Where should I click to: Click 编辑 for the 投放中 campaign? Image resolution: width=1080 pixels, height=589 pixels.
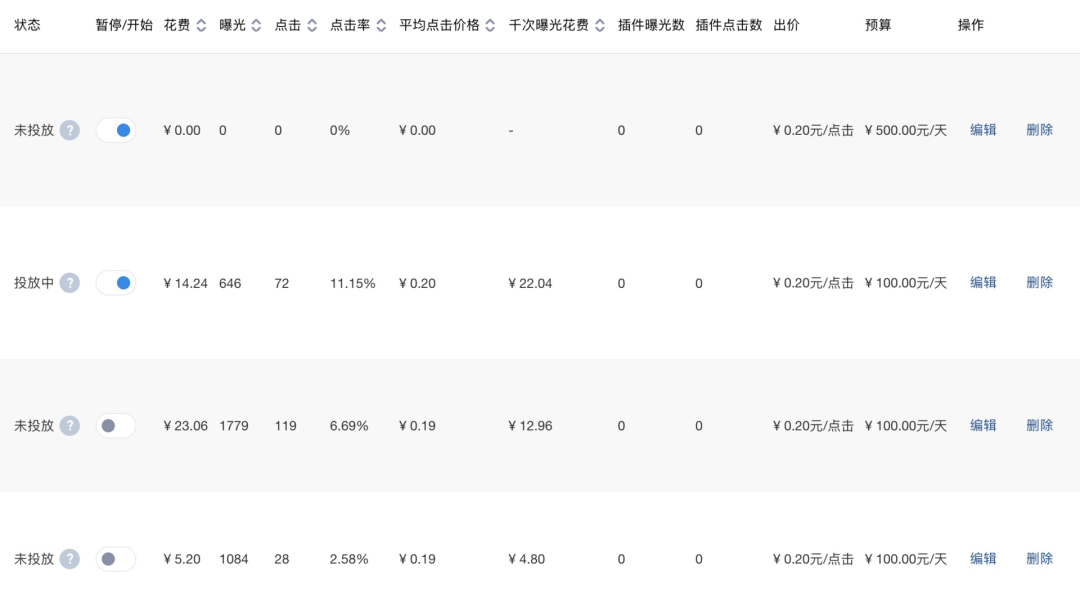click(983, 283)
